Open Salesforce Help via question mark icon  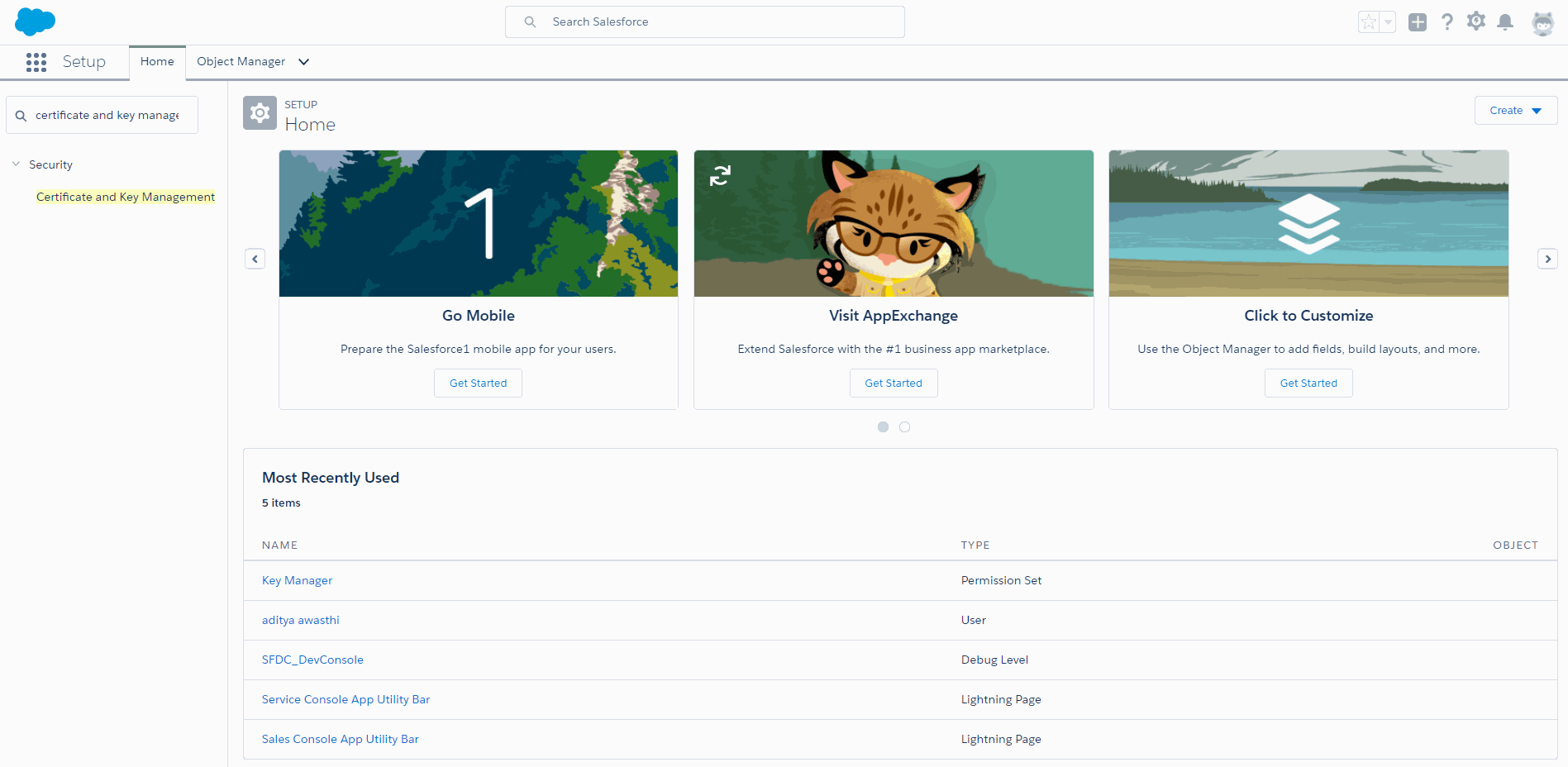pos(1447,22)
